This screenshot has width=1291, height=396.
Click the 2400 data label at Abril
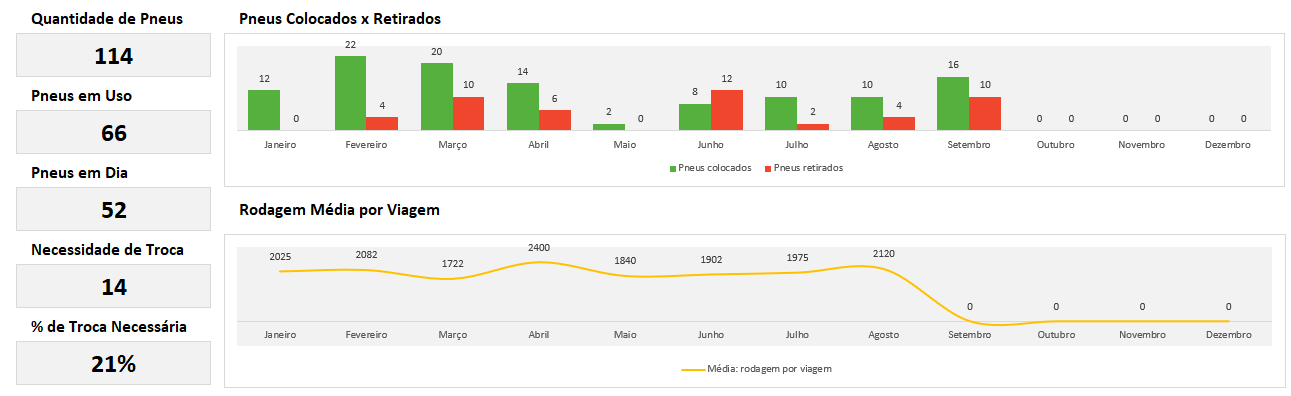point(539,247)
